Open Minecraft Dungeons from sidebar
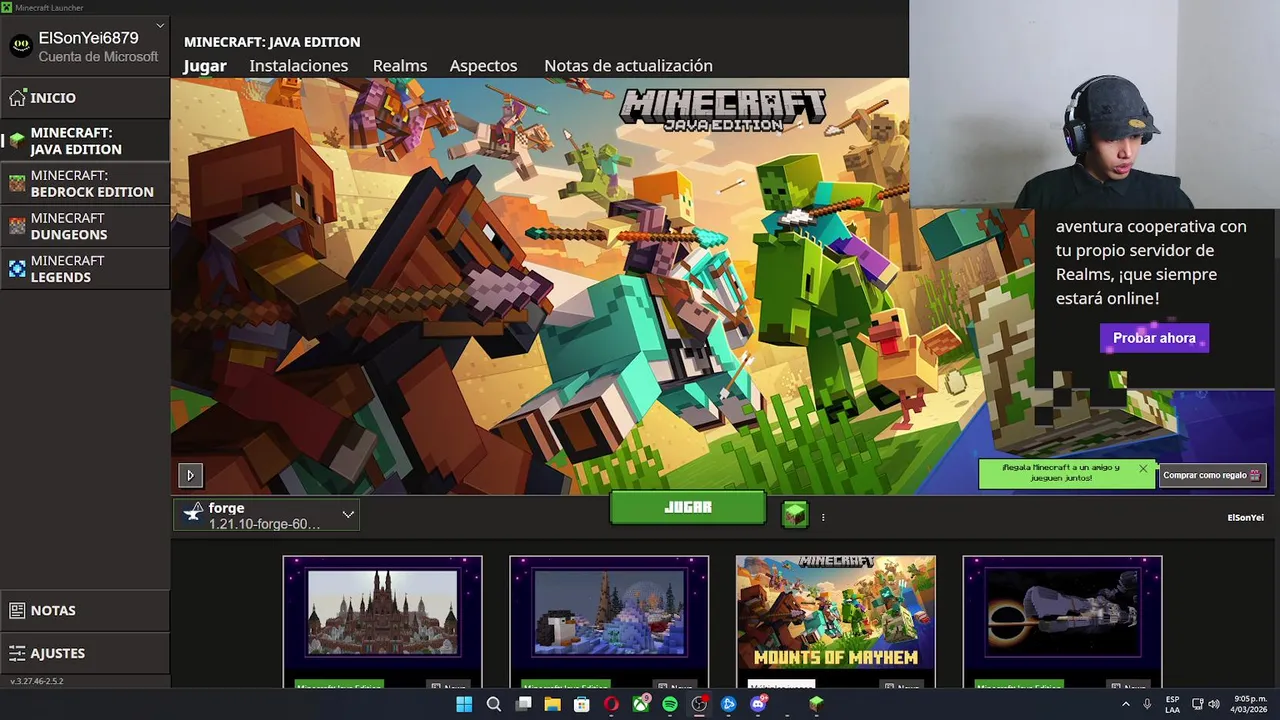Image resolution: width=1280 pixels, height=720 pixels. pos(85,226)
